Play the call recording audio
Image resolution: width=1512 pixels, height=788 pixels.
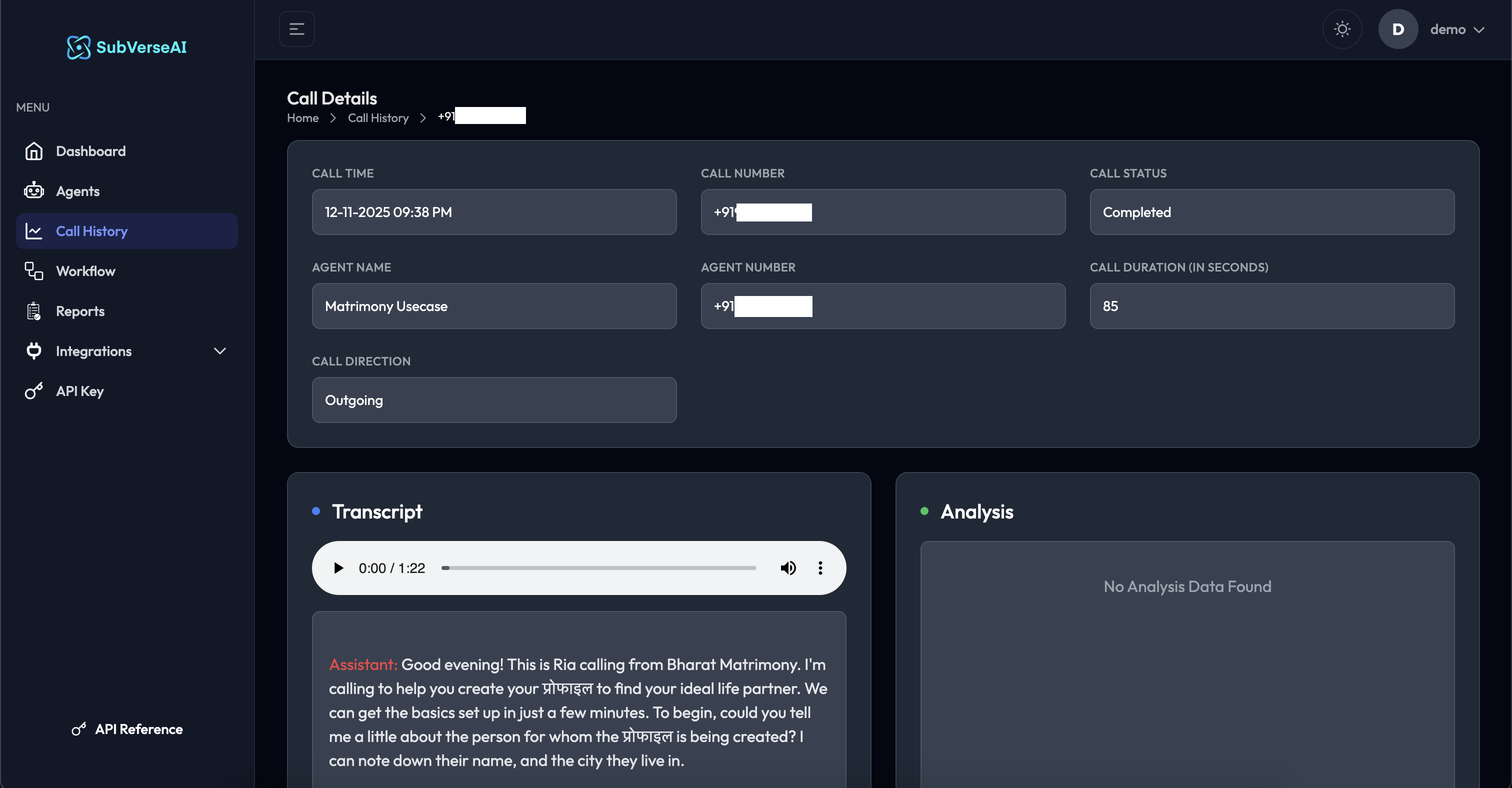[x=338, y=568]
